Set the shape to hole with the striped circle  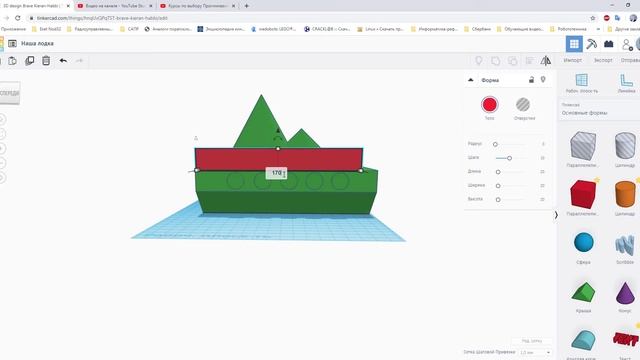pyautogui.click(x=523, y=105)
